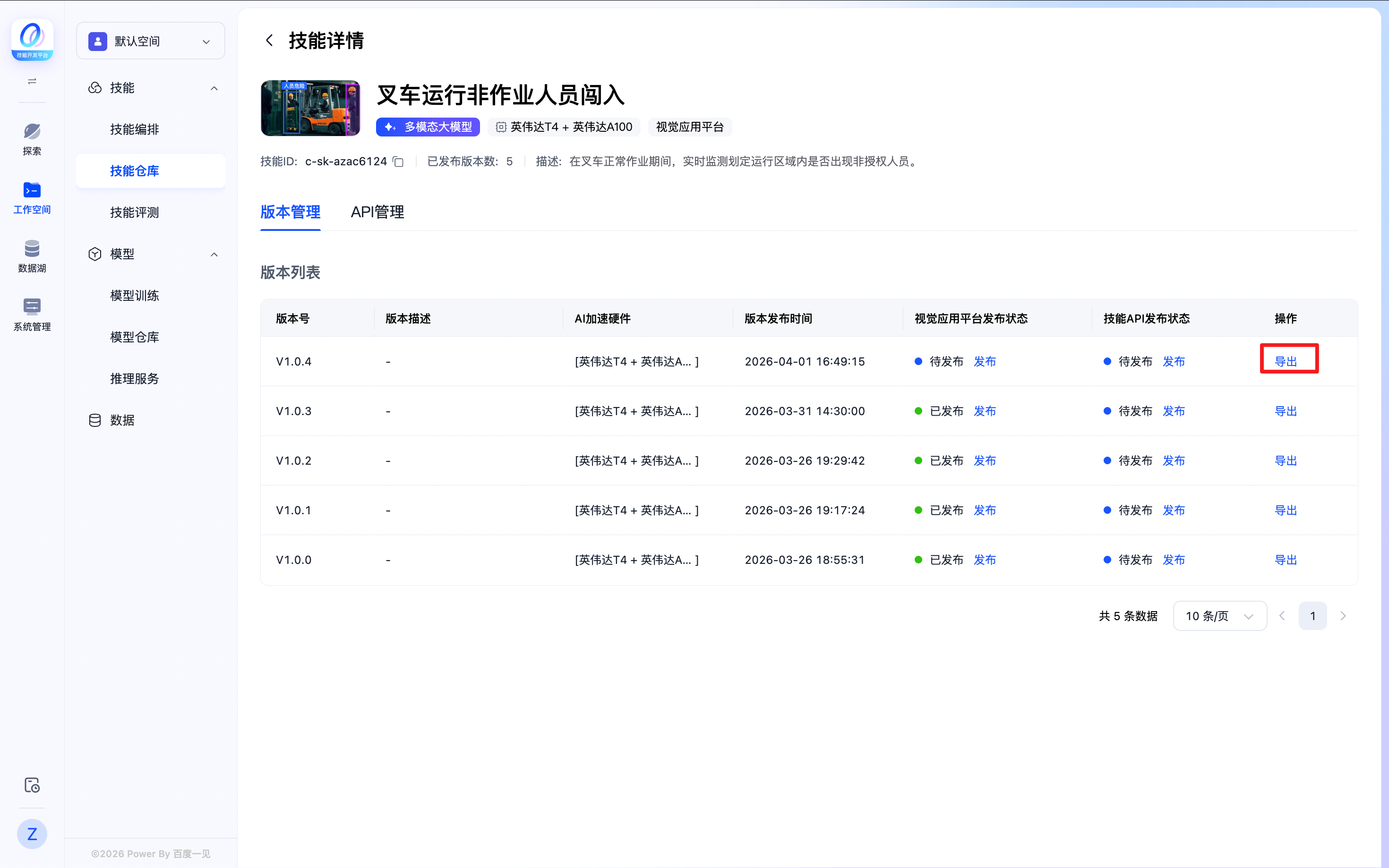This screenshot has height=868, width=1389.
Task: Click the 数据 database icon in sidebar
Action: 95,420
